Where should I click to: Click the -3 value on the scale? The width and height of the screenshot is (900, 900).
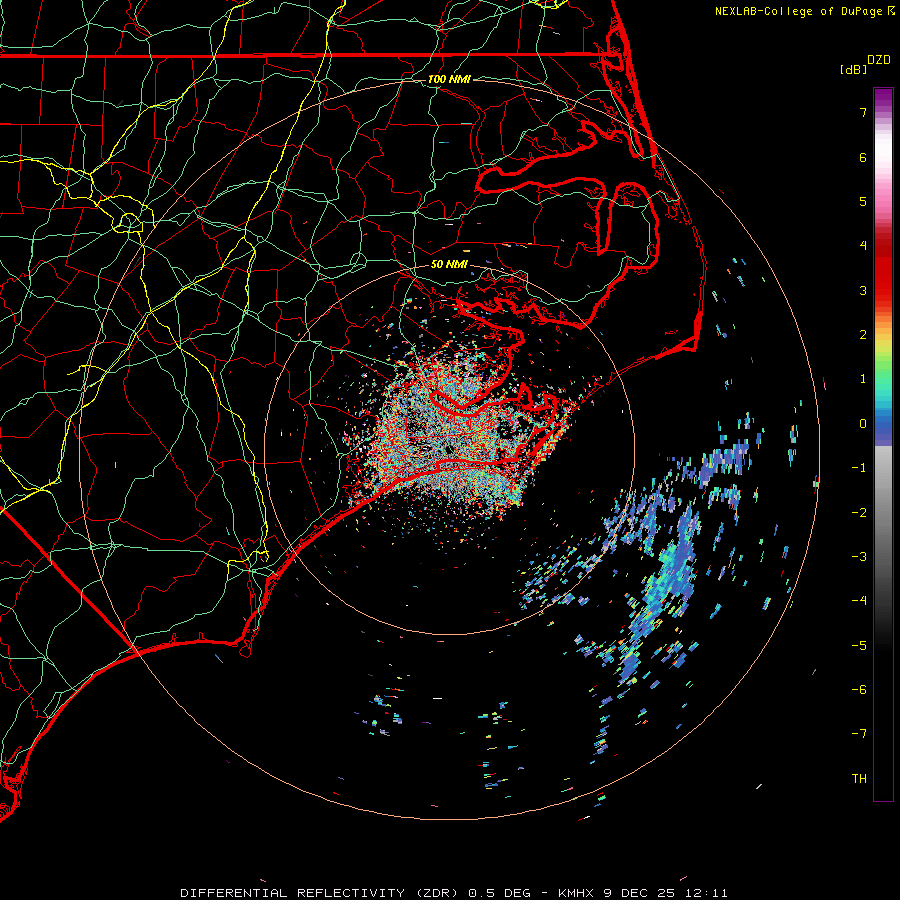pos(859,557)
